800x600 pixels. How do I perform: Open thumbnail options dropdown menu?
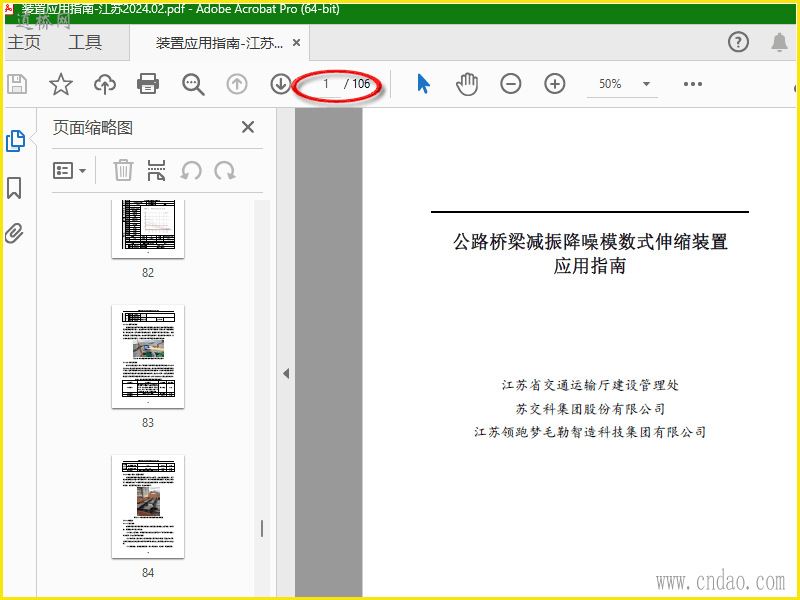click(69, 170)
